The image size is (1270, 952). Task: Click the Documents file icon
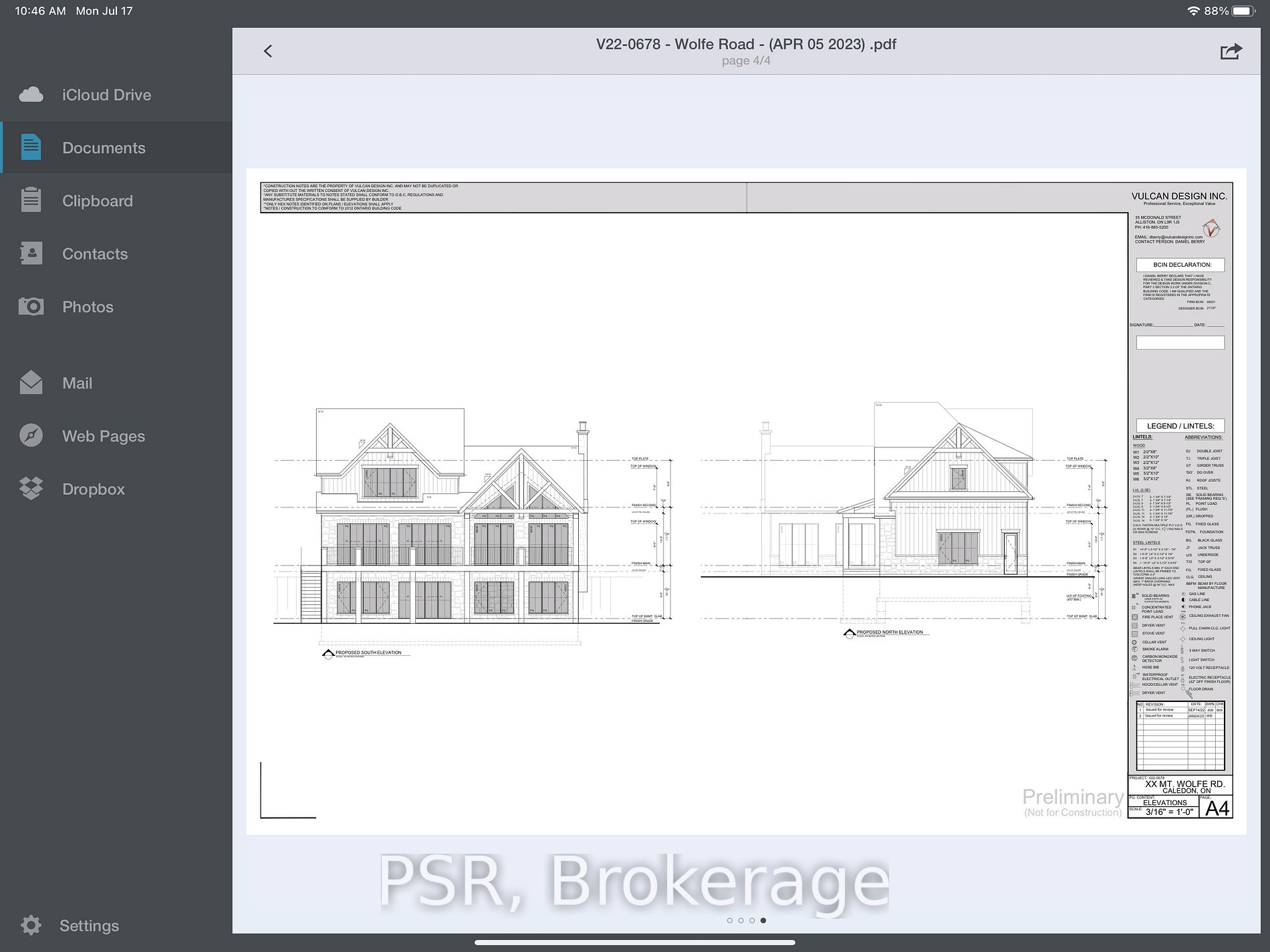point(31,148)
